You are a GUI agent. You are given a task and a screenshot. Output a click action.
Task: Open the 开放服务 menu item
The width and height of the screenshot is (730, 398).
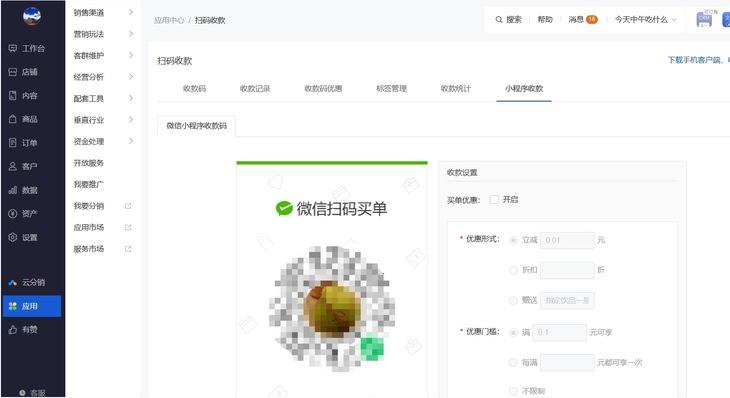pyautogui.click(x=88, y=163)
